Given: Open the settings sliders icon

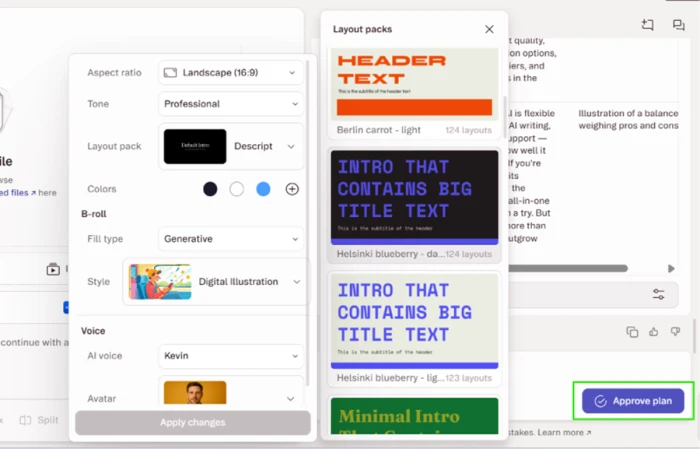Looking at the screenshot, I should point(658,294).
